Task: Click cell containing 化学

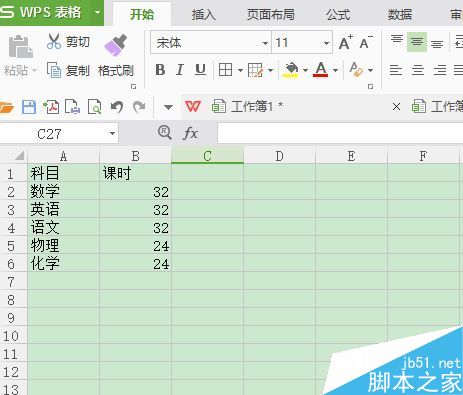Action: click(63, 264)
